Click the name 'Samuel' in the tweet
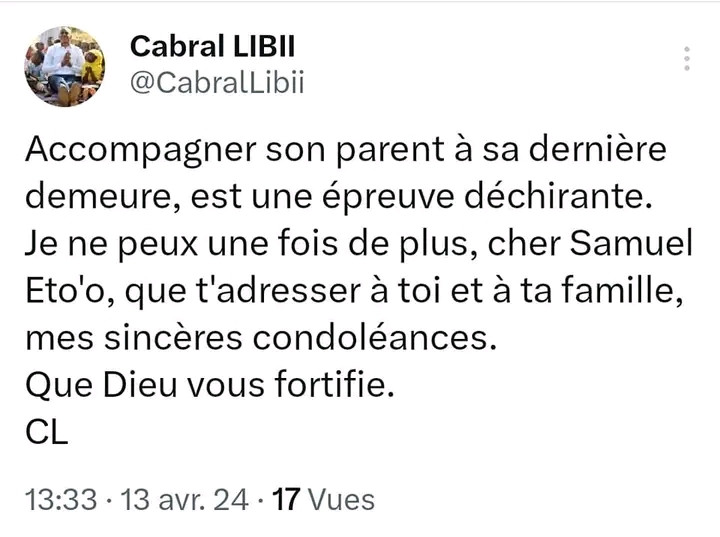 pos(631,243)
